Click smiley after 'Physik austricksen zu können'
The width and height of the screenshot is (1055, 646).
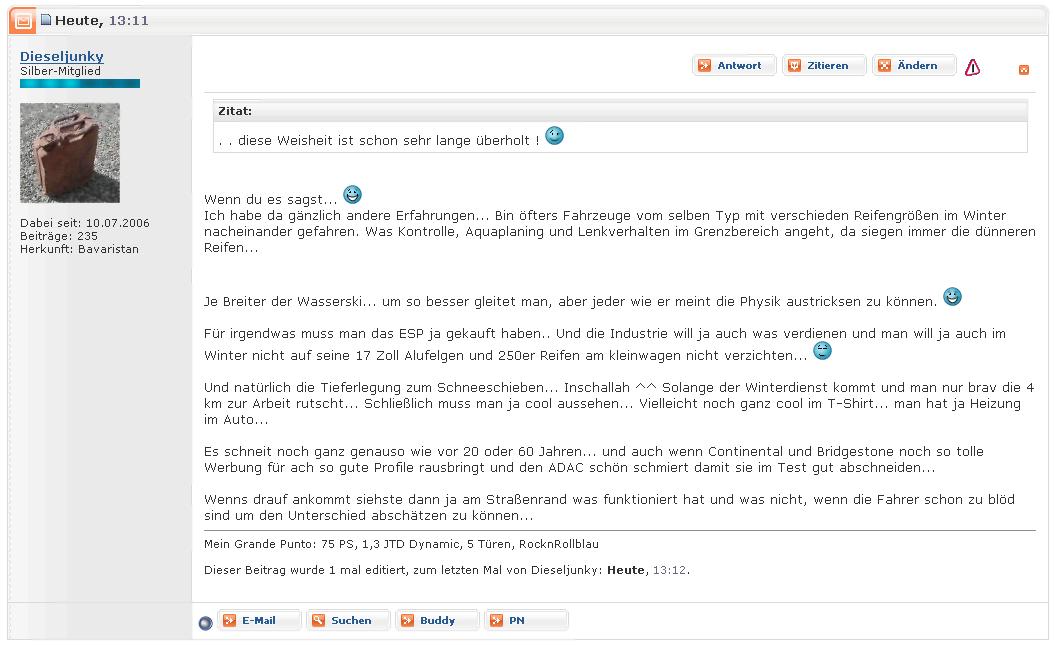click(x=952, y=297)
